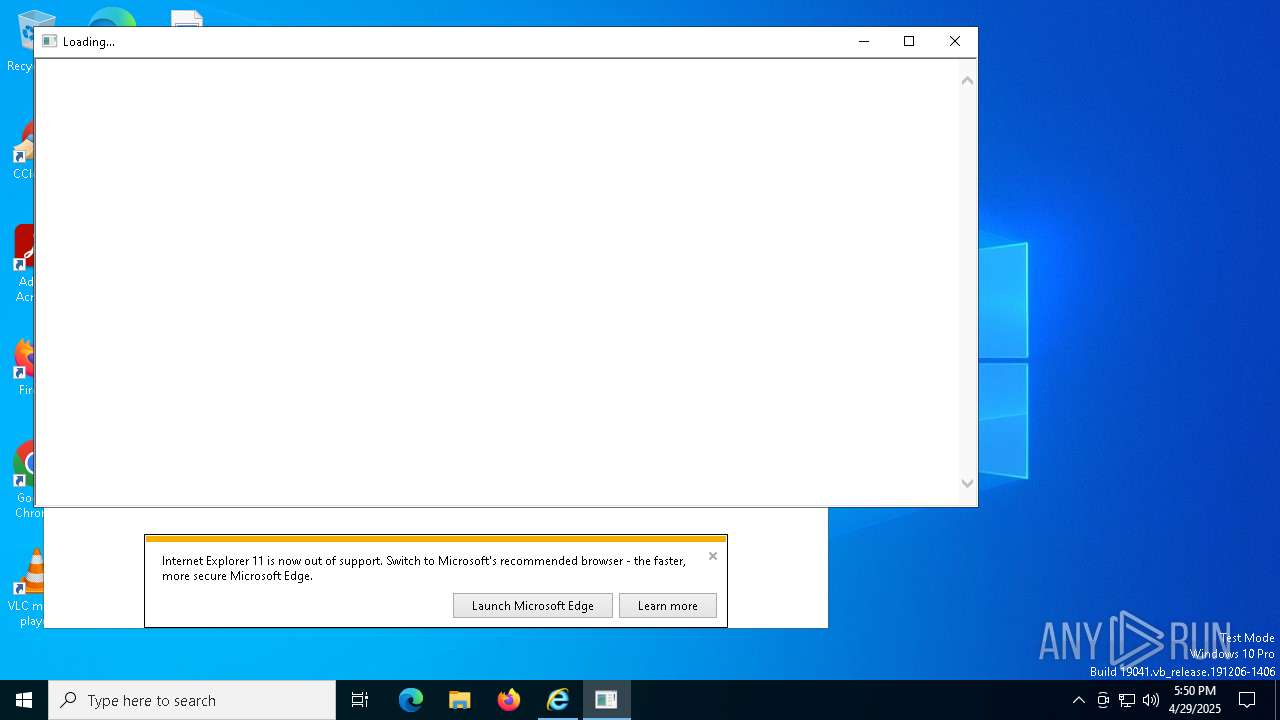Click the taskbar search box
Image resolution: width=1280 pixels, height=720 pixels.
[x=192, y=700]
